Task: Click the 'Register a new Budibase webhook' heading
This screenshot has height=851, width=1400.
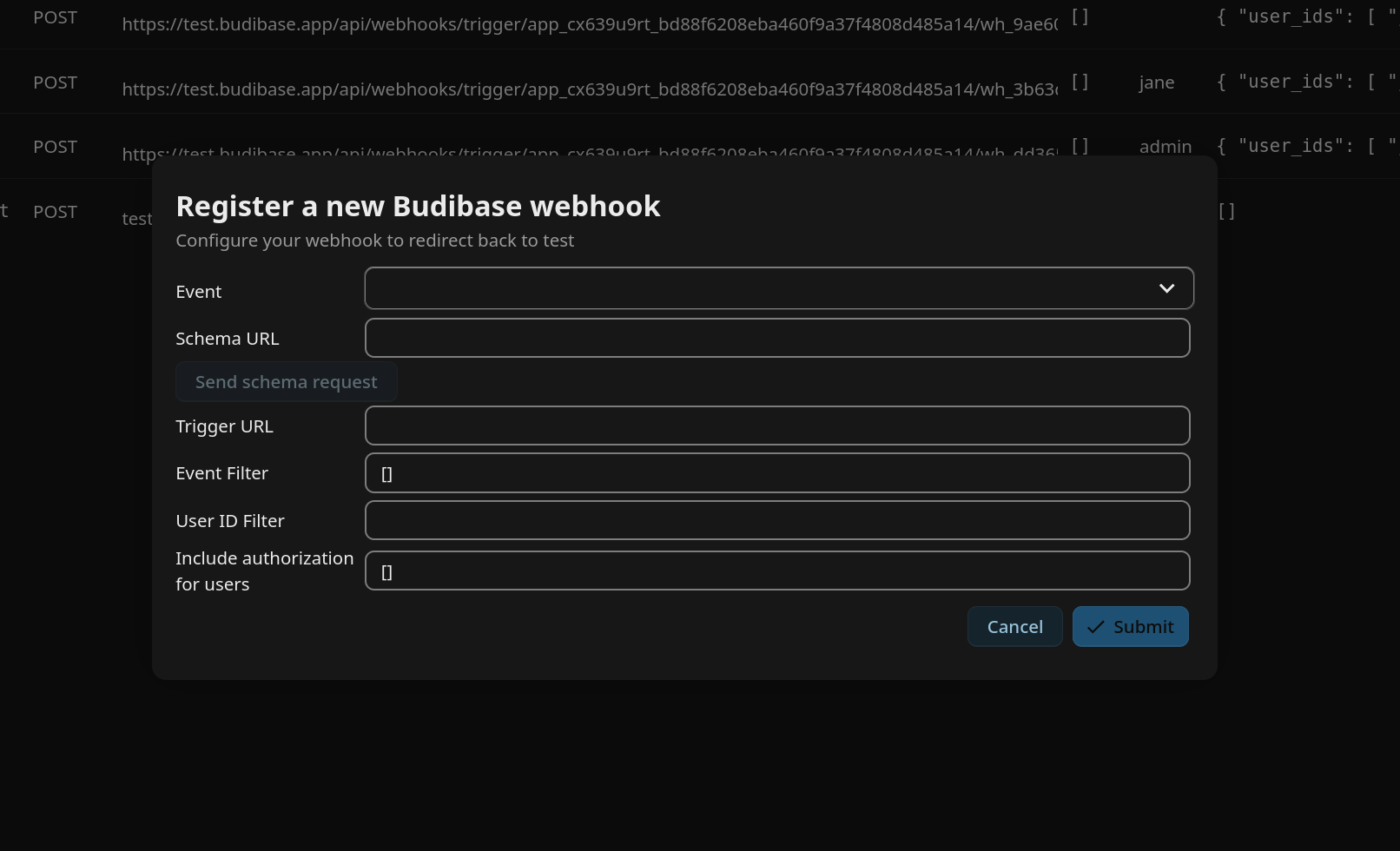Action: 418,207
